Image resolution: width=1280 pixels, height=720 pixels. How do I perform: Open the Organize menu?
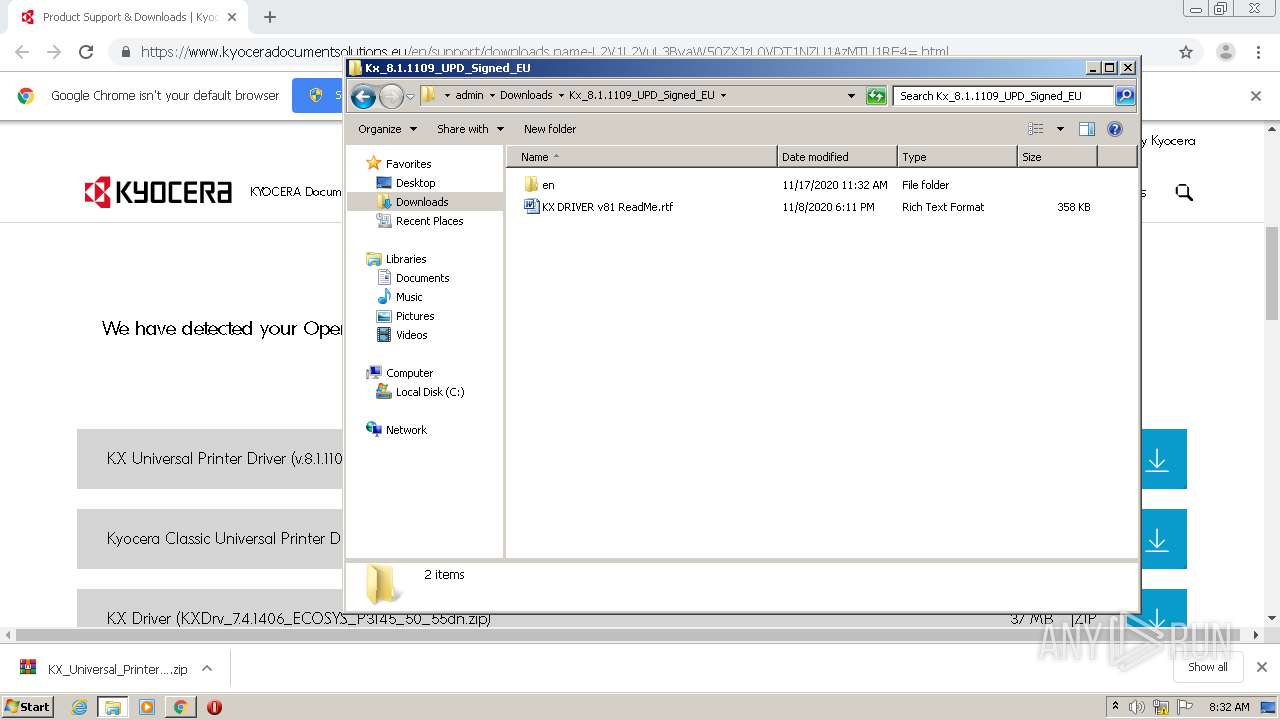point(387,129)
